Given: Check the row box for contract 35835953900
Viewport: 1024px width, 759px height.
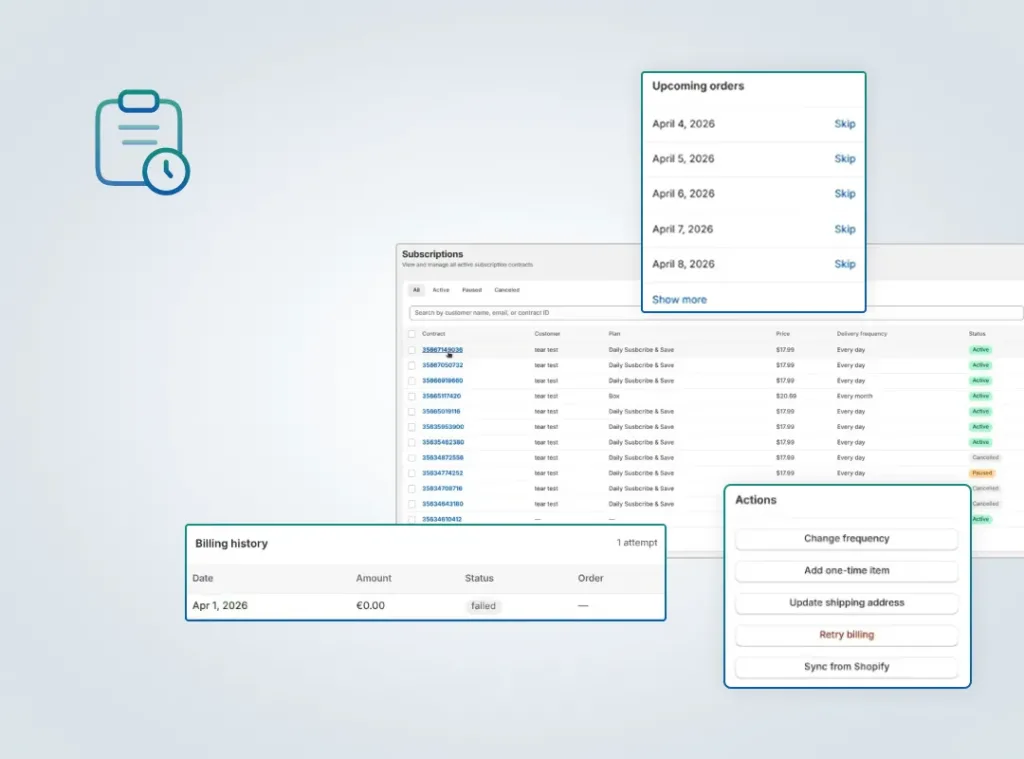Looking at the screenshot, I should point(411,427).
